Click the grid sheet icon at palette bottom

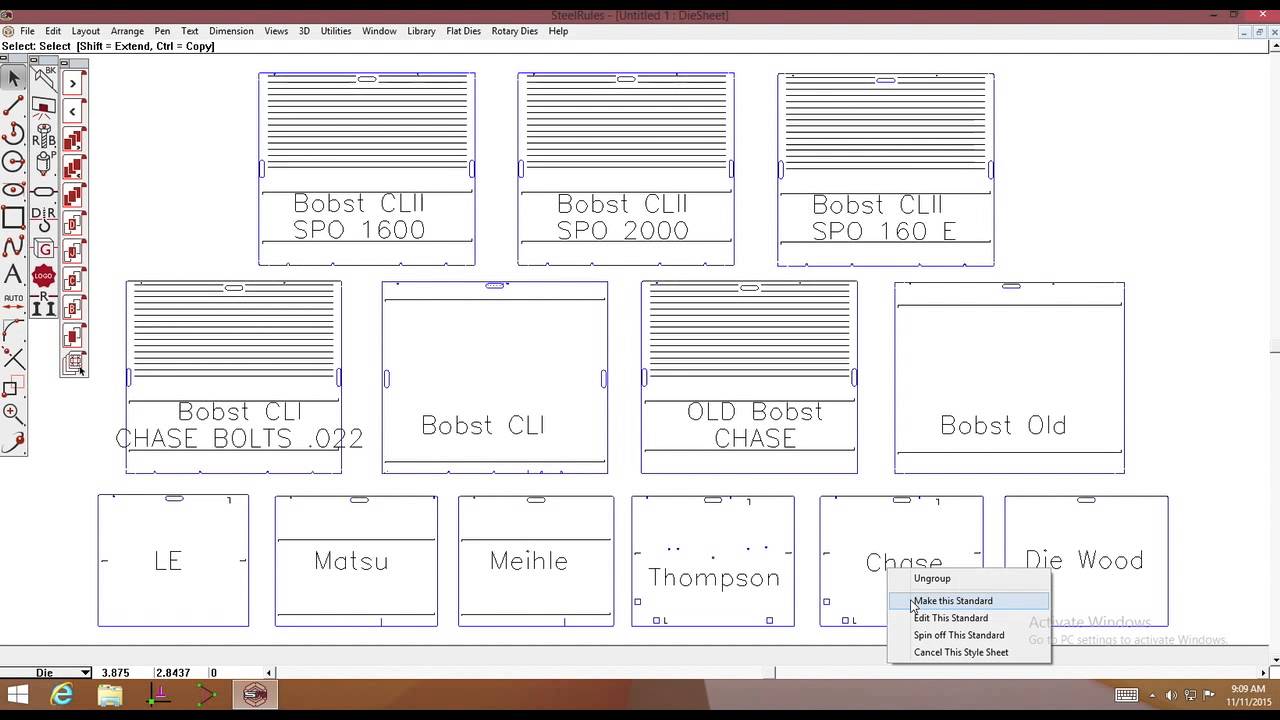pos(73,365)
